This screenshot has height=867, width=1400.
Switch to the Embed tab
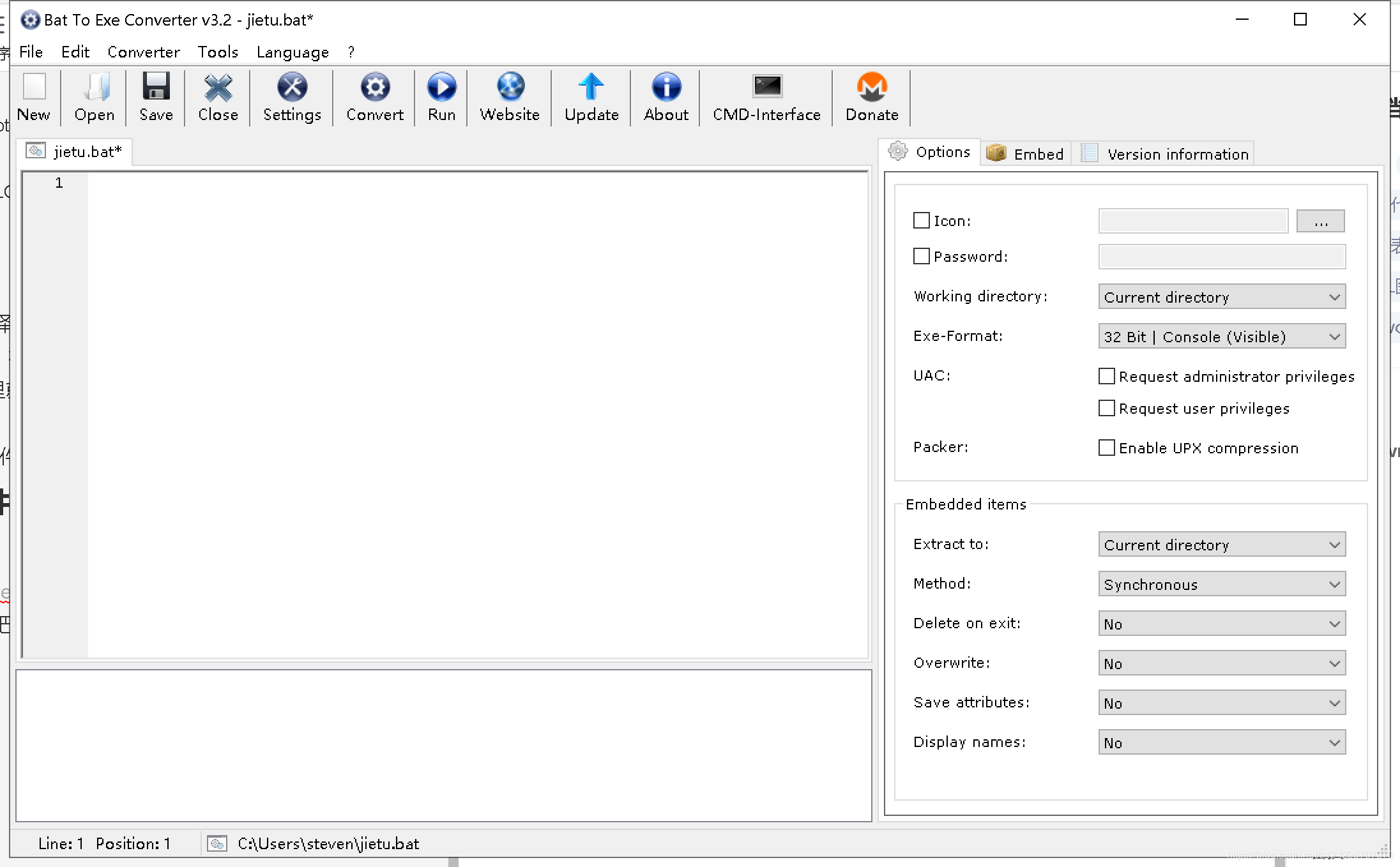[x=1026, y=154]
